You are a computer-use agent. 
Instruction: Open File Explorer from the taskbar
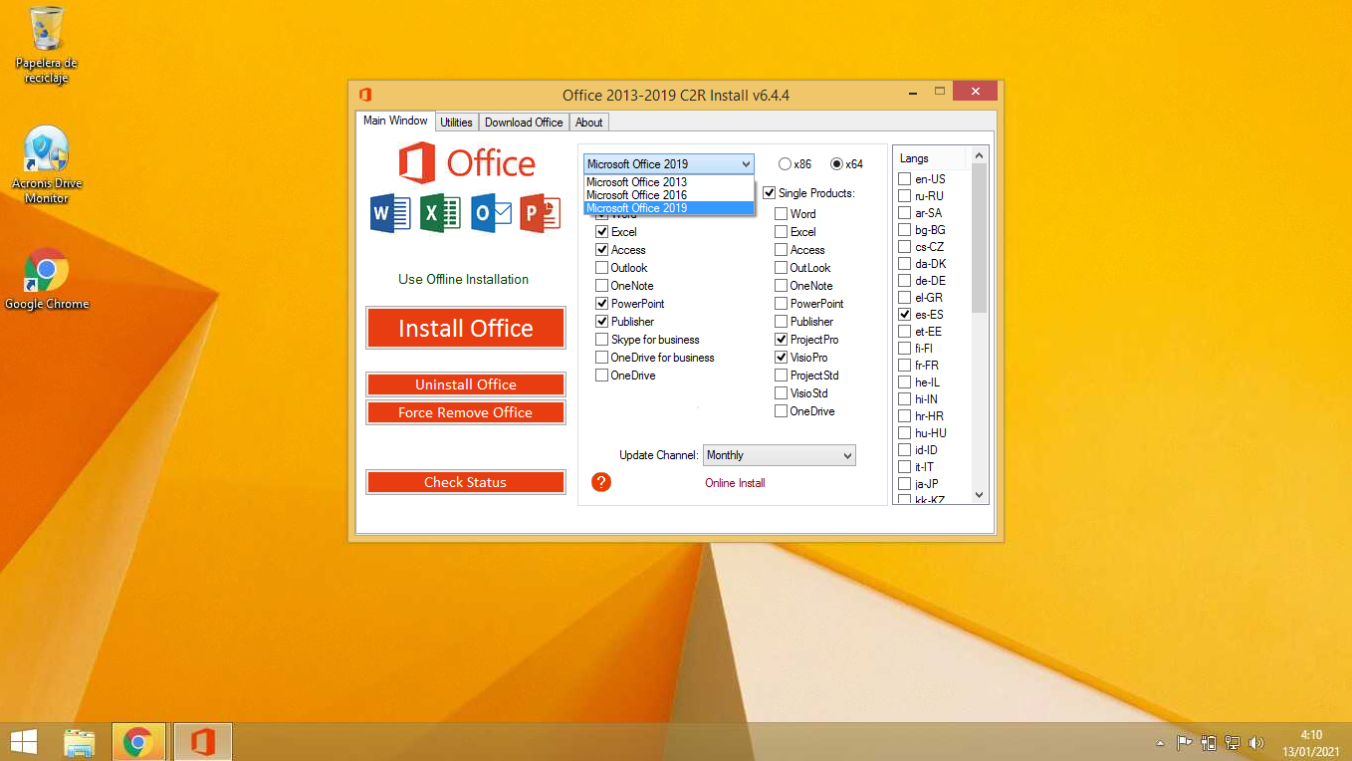(x=80, y=742)
